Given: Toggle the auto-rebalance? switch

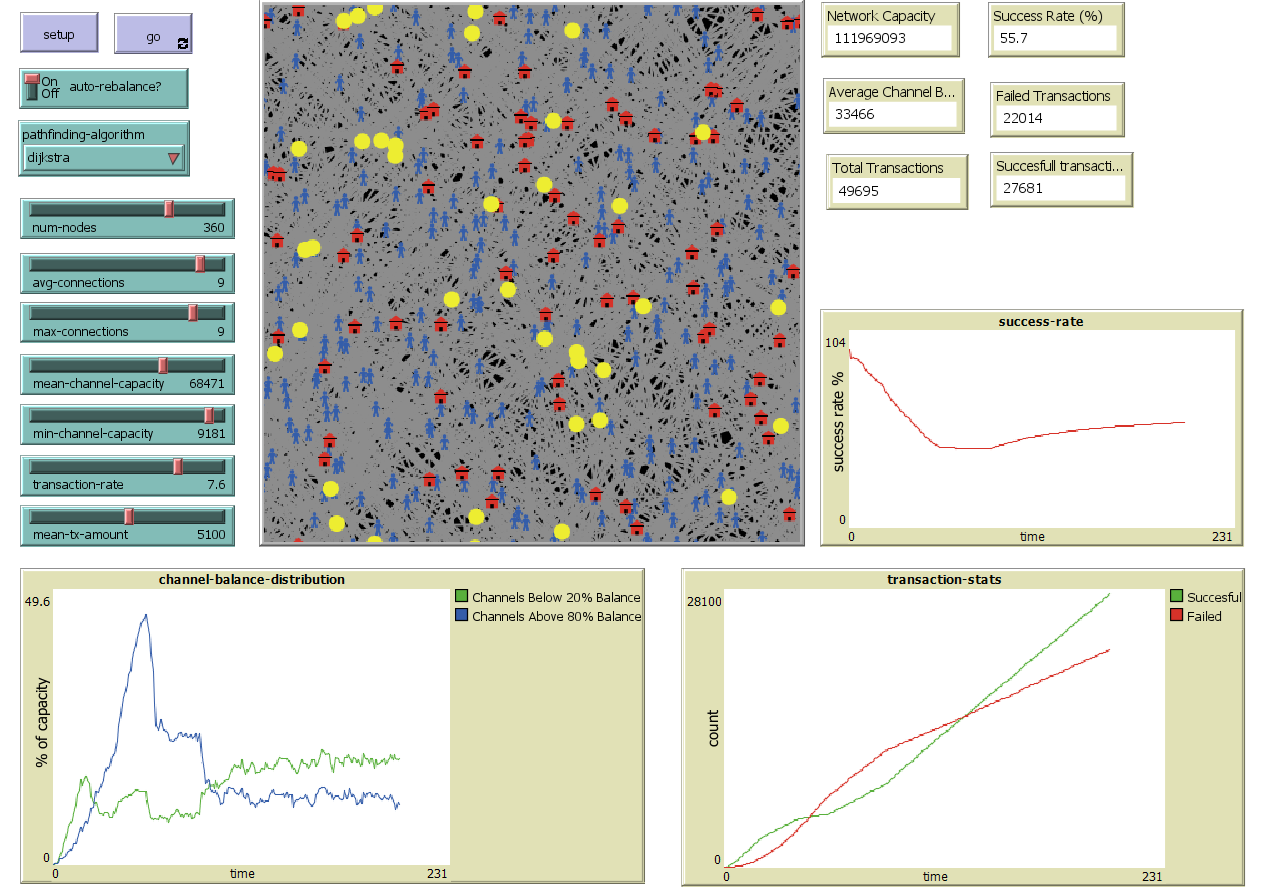Looking at the screenshot, I should pyautogui.click(x=32, y=87).
